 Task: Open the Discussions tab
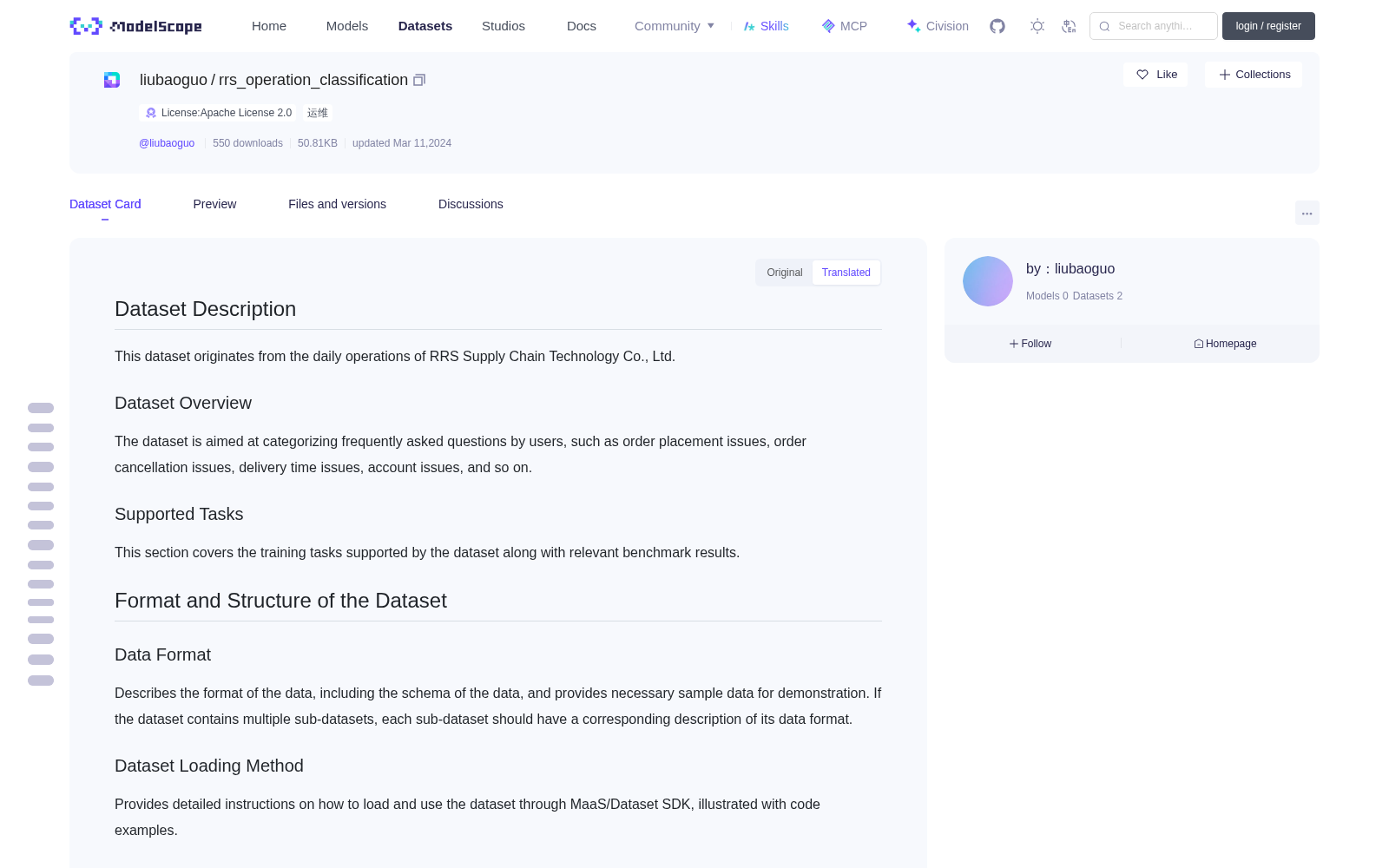click(471, 204)
